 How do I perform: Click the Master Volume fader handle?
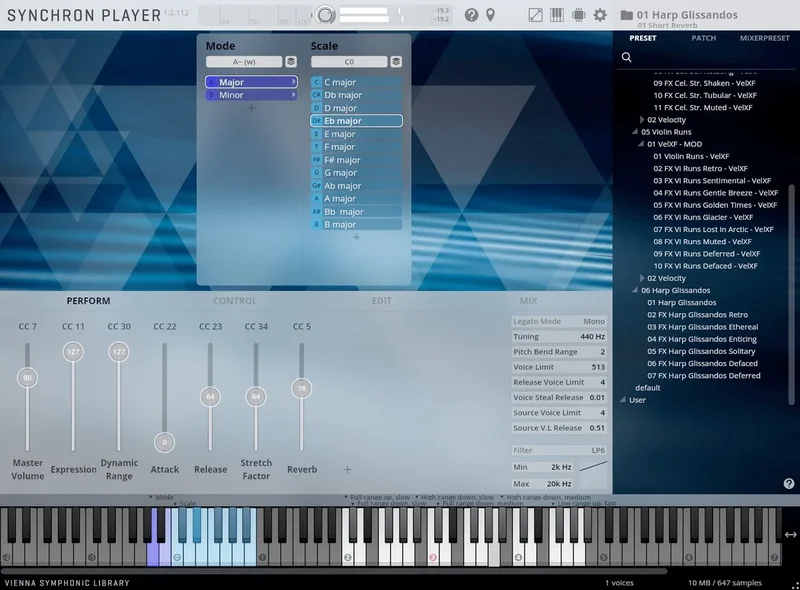click(x=28, y=378)
